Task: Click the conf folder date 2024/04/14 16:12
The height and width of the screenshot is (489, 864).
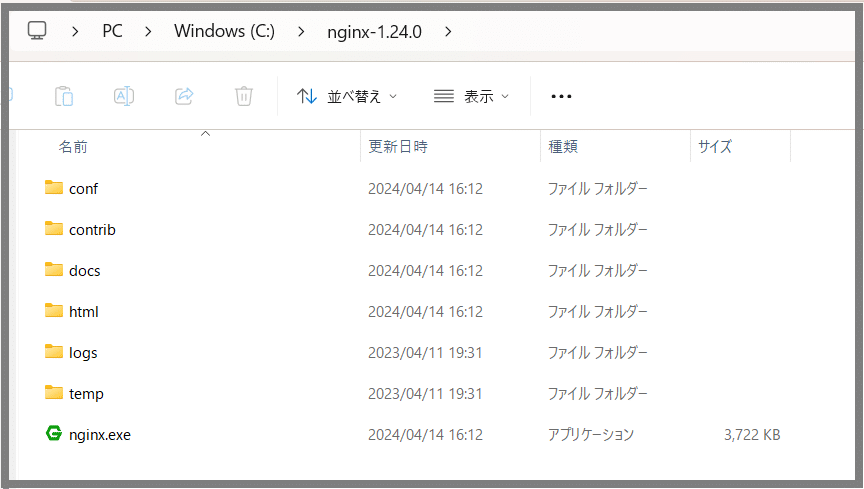Action: (425, 189)
